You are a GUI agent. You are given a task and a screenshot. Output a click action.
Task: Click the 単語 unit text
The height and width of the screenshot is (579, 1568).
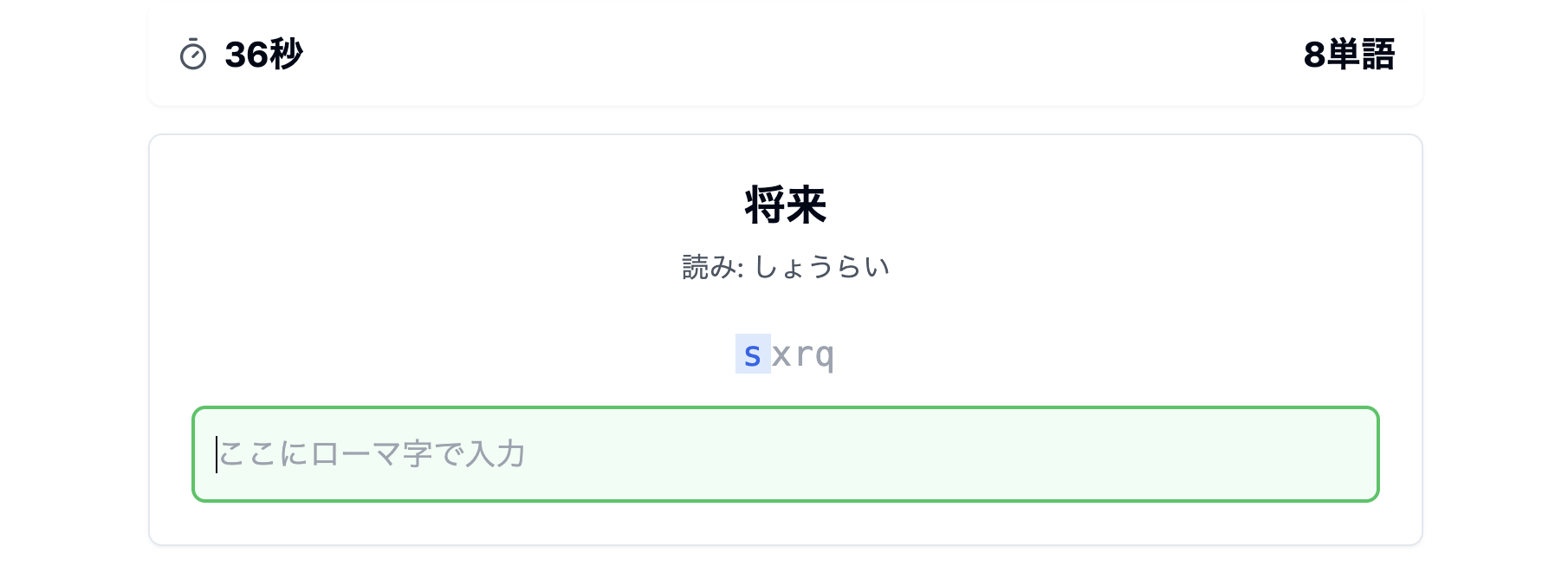pos(1361,55)
